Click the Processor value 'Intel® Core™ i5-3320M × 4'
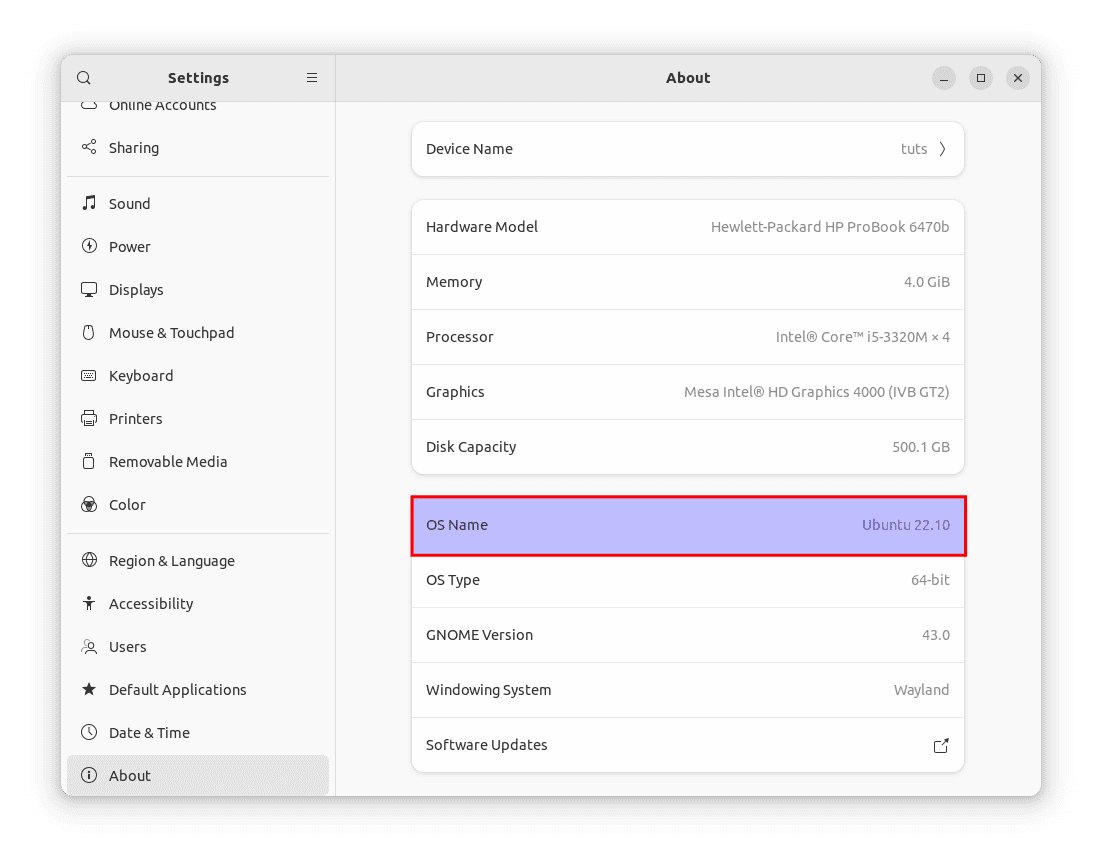Image resolution: width=1102 pixels, height=863 pixels. coord(862,337)
